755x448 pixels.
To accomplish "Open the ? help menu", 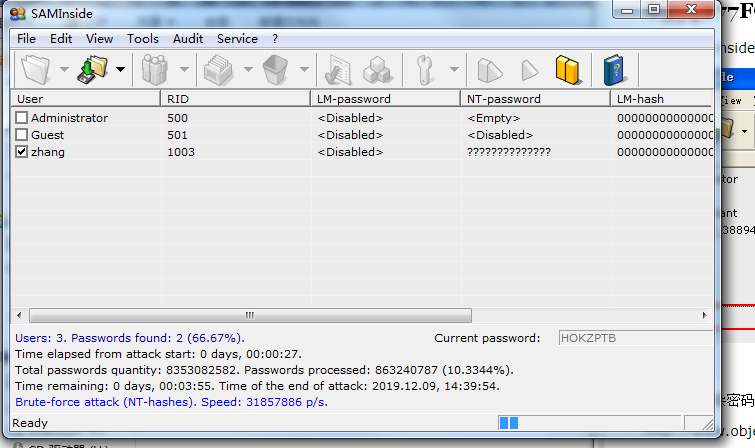I will [275, 39].
